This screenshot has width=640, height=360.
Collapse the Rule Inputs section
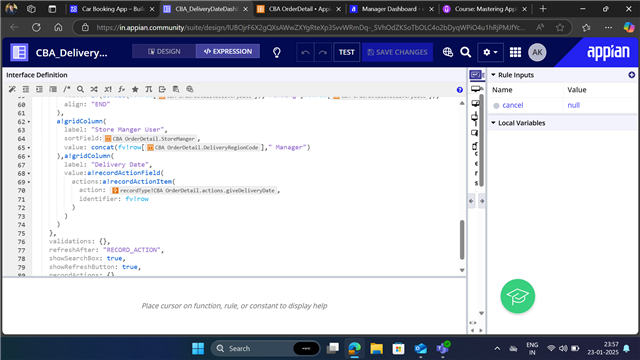(493, 75)
